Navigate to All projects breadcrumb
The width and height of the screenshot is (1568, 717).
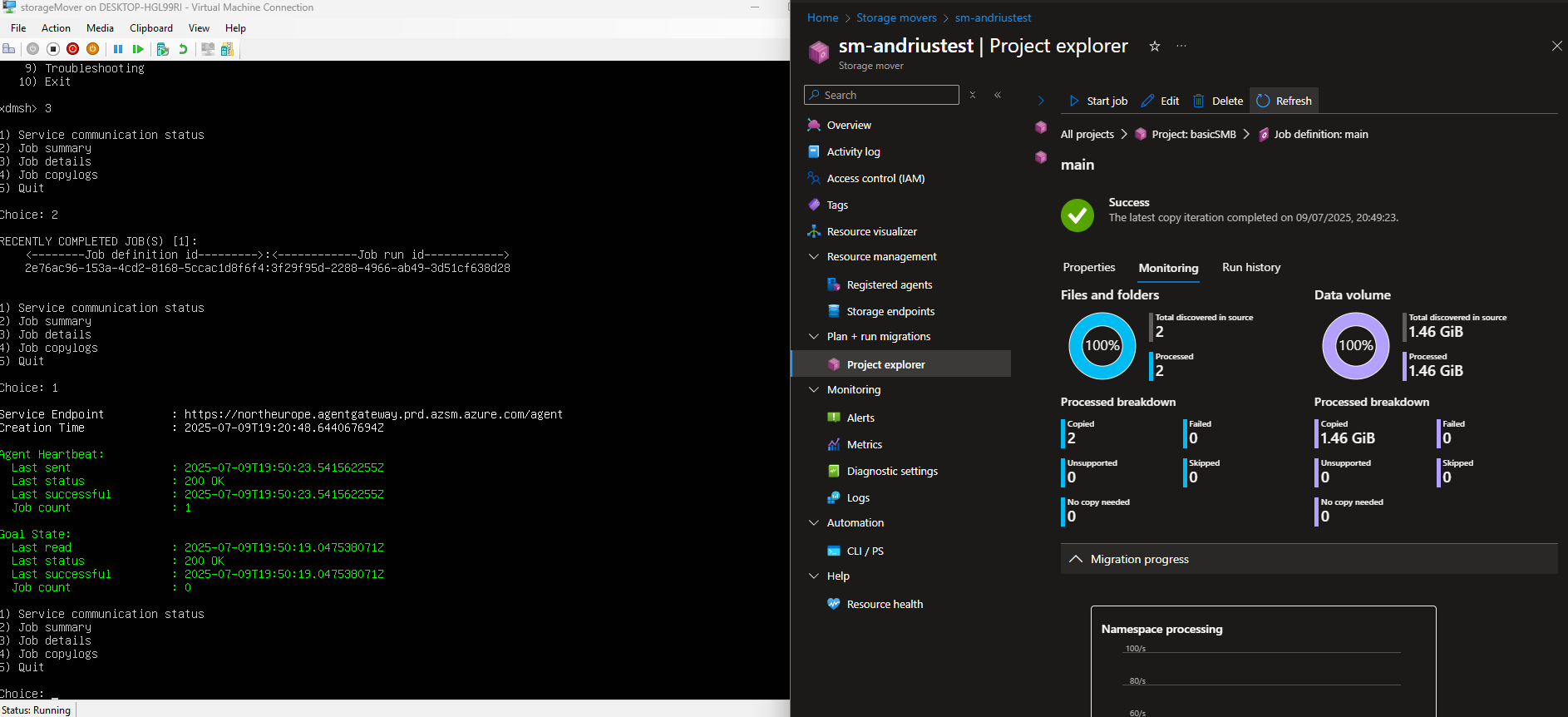1087,134
